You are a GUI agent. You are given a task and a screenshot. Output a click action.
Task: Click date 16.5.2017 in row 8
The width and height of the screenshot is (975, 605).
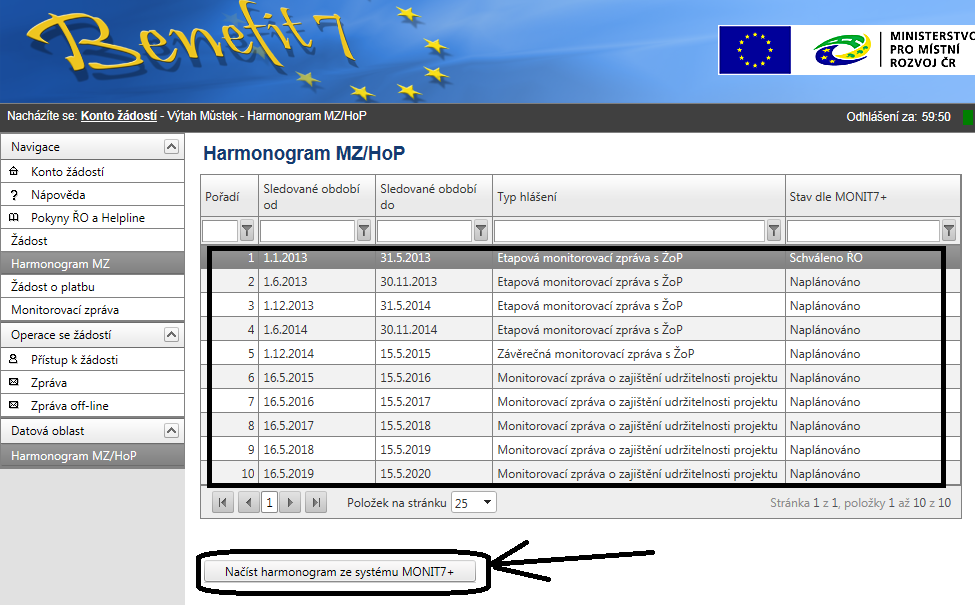[289, 426]
